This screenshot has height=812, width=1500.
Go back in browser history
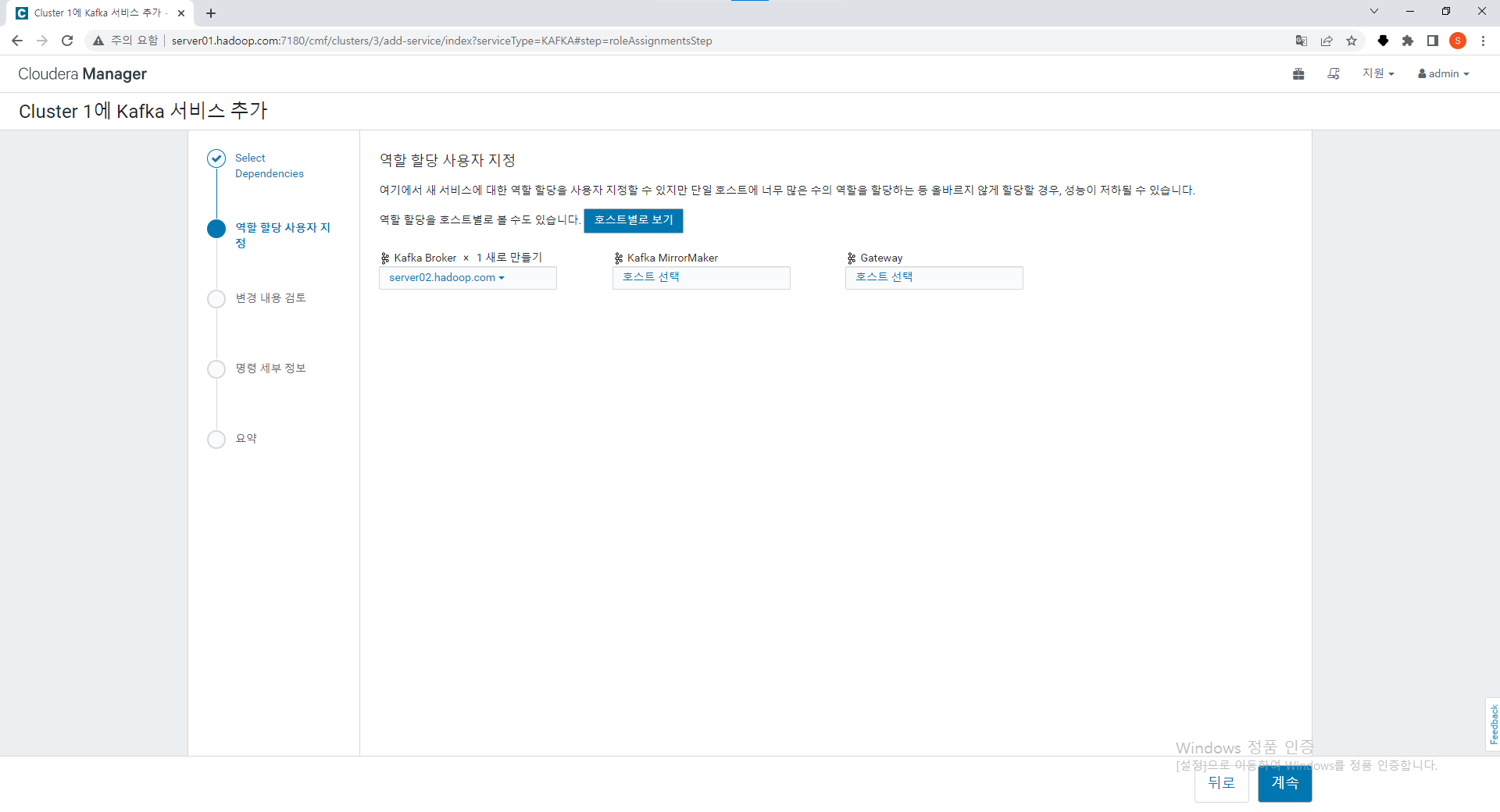(x=17, y=41)
